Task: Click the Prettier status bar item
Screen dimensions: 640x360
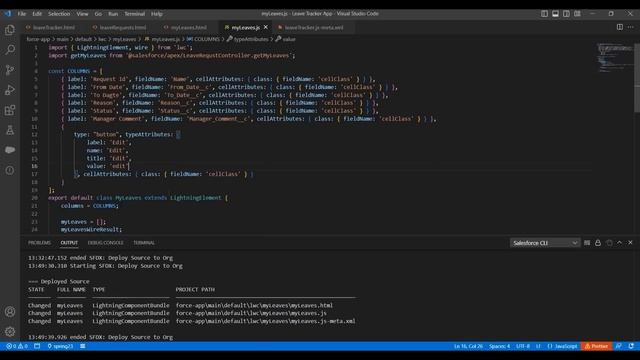Action: [x=596, y=346]
